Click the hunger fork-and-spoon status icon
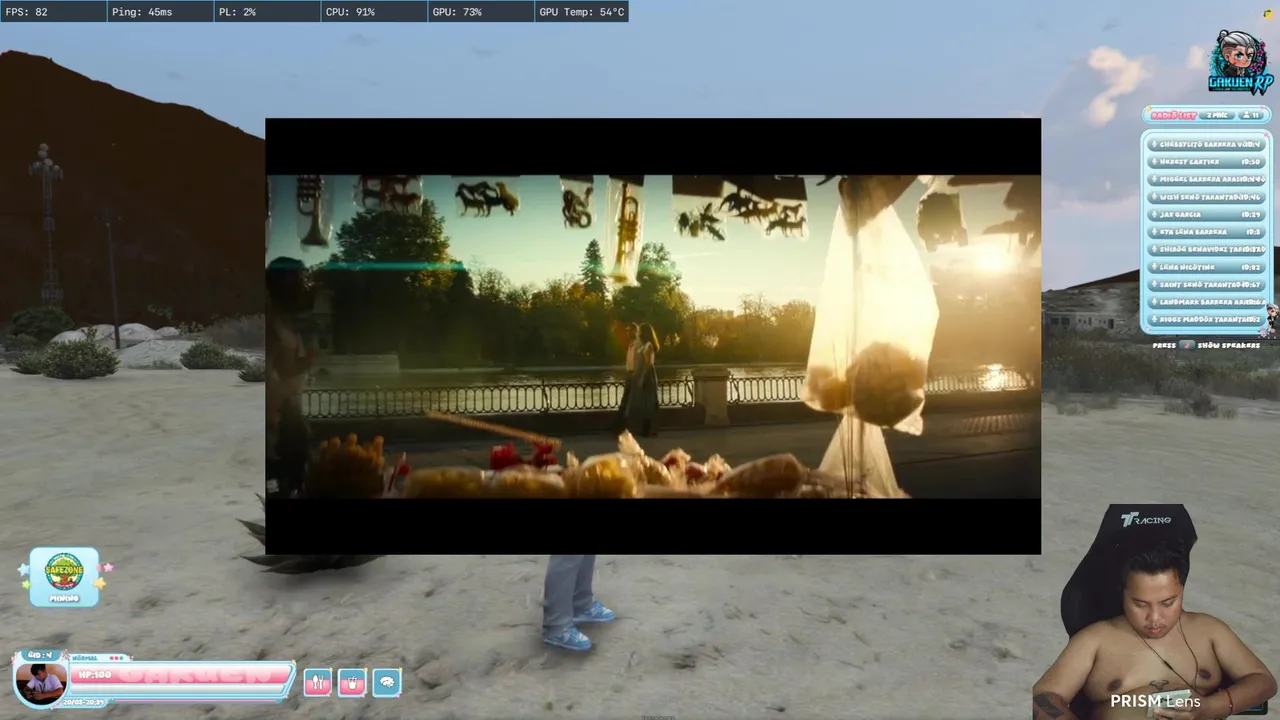This screenshot has height=720, width=1280. 317,682
